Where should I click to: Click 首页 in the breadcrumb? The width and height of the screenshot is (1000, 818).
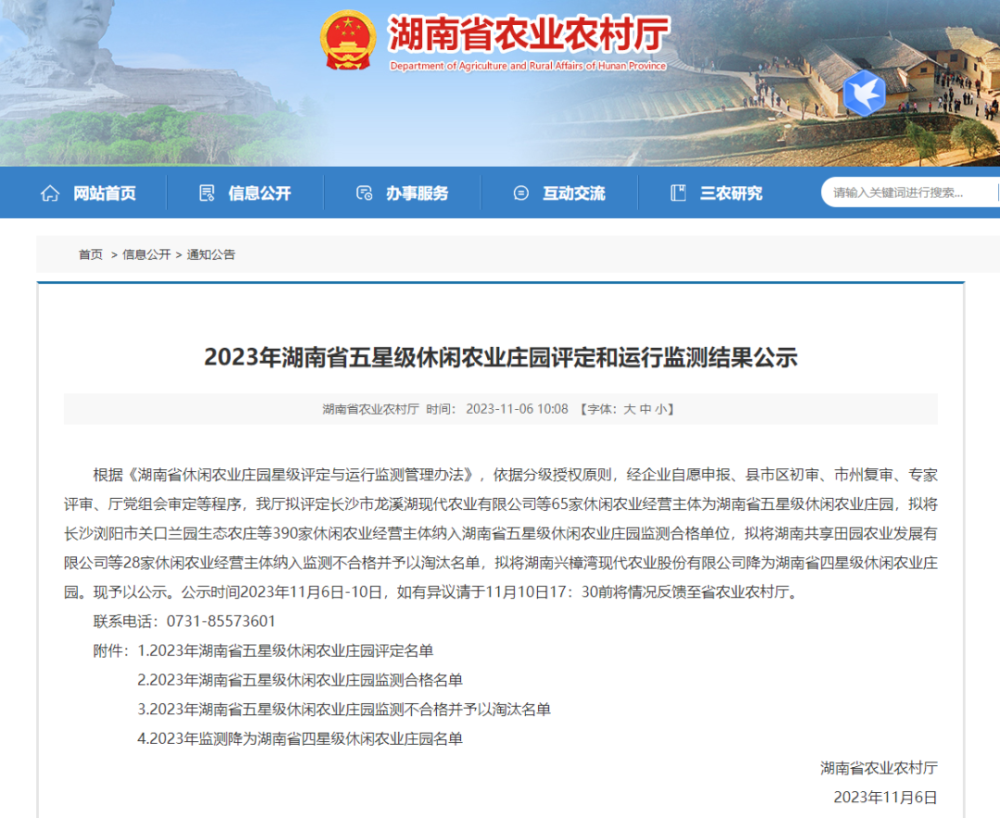pyautogui.click(x=90, y=255)
